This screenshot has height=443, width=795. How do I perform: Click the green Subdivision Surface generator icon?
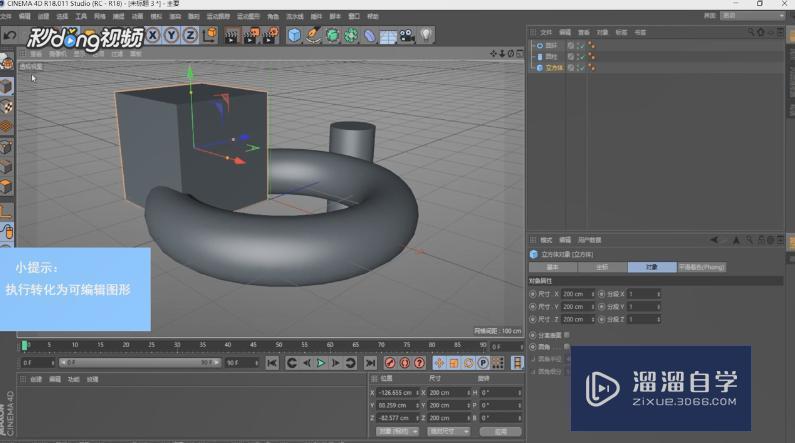(332, 35)
